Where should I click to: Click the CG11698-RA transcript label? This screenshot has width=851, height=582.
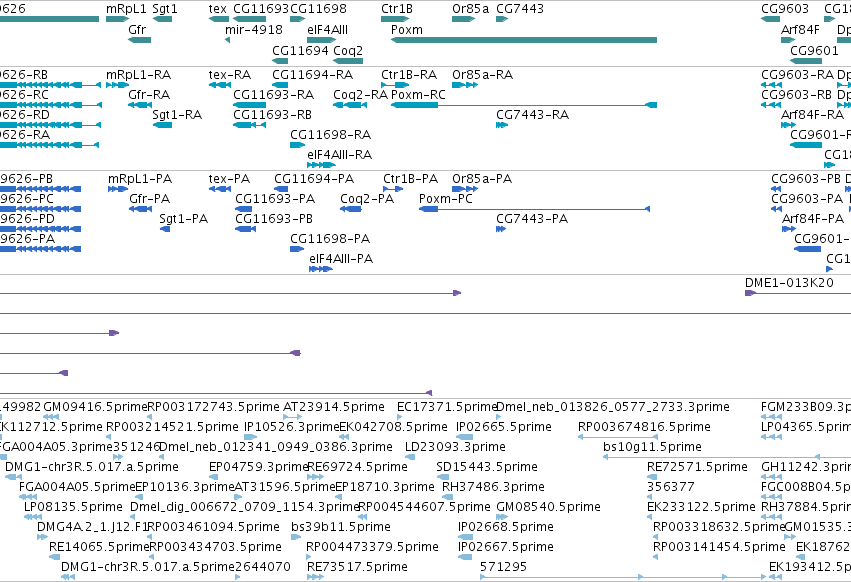[331, 135]
